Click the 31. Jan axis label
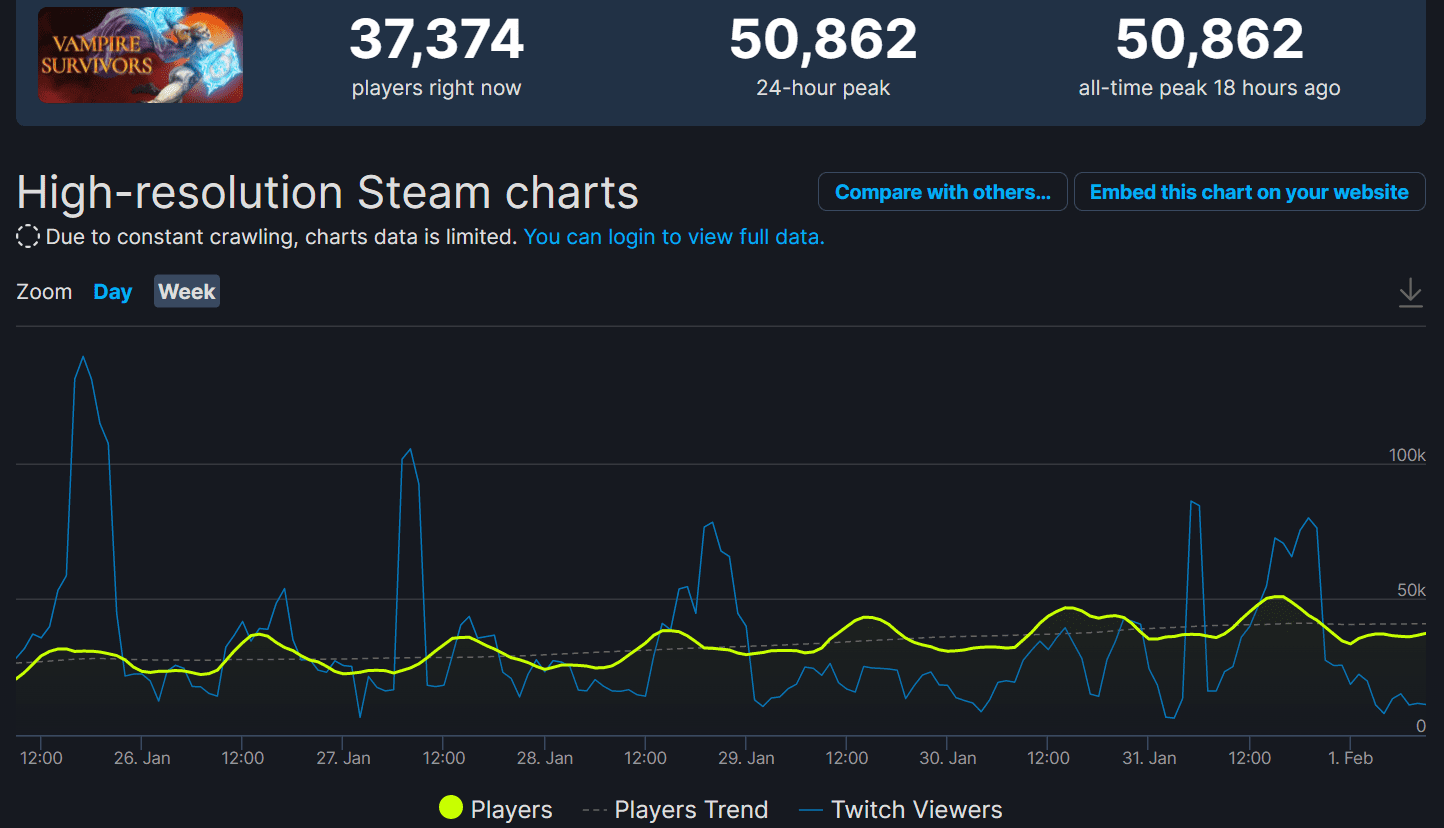Image resolution: width=1444 pixels, height=828 pixels. point(1149,758)
